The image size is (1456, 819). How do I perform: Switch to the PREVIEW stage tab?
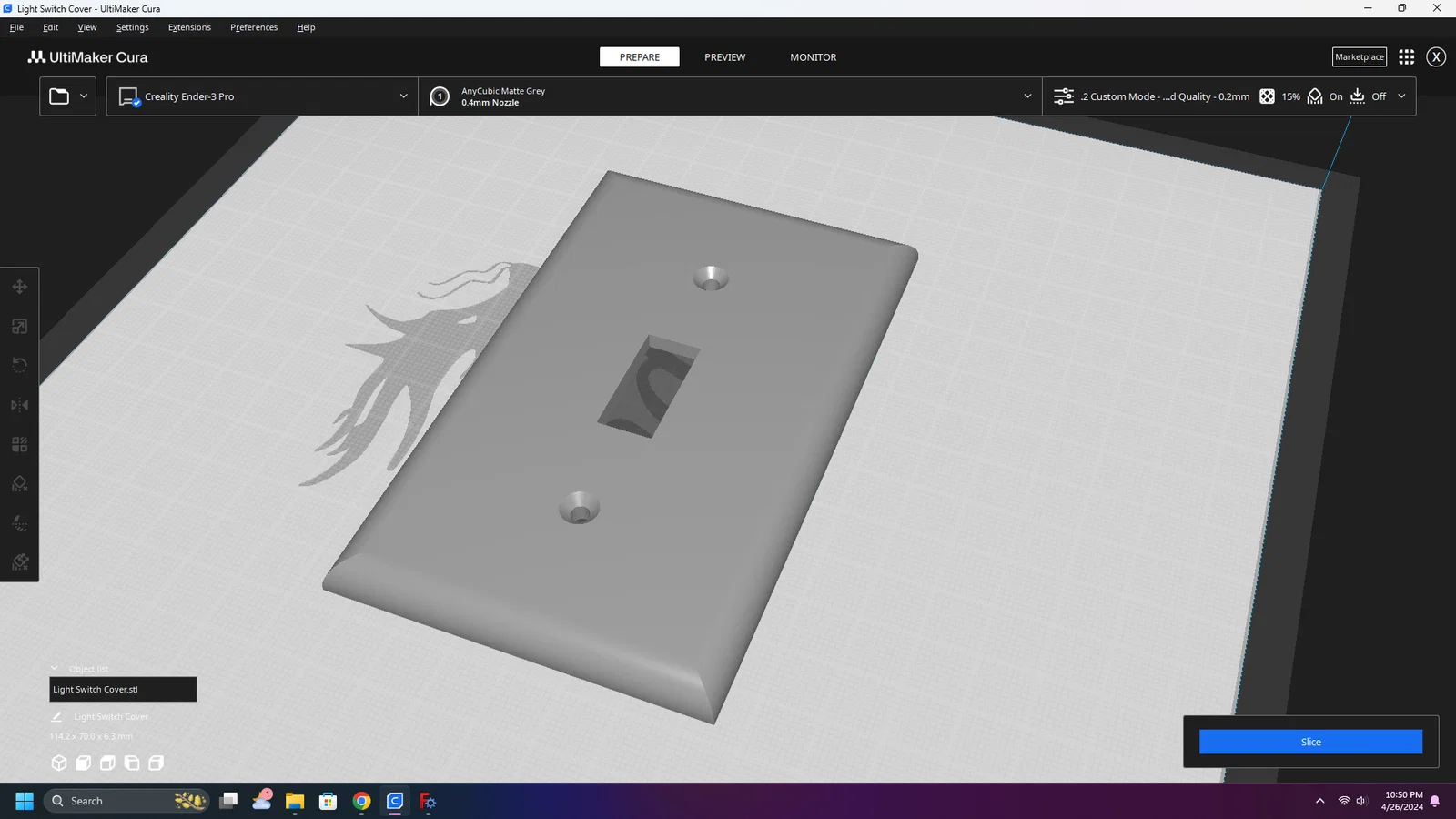pyautogui.click(x=724, y=56)
